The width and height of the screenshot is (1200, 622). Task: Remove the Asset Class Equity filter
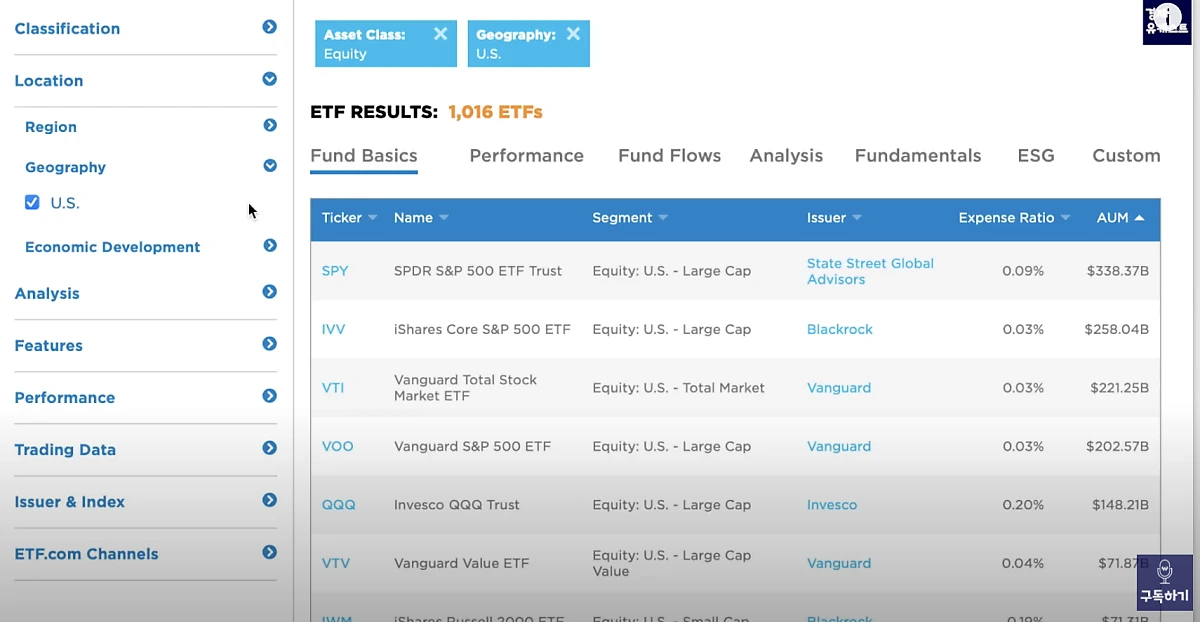[440, 34]
